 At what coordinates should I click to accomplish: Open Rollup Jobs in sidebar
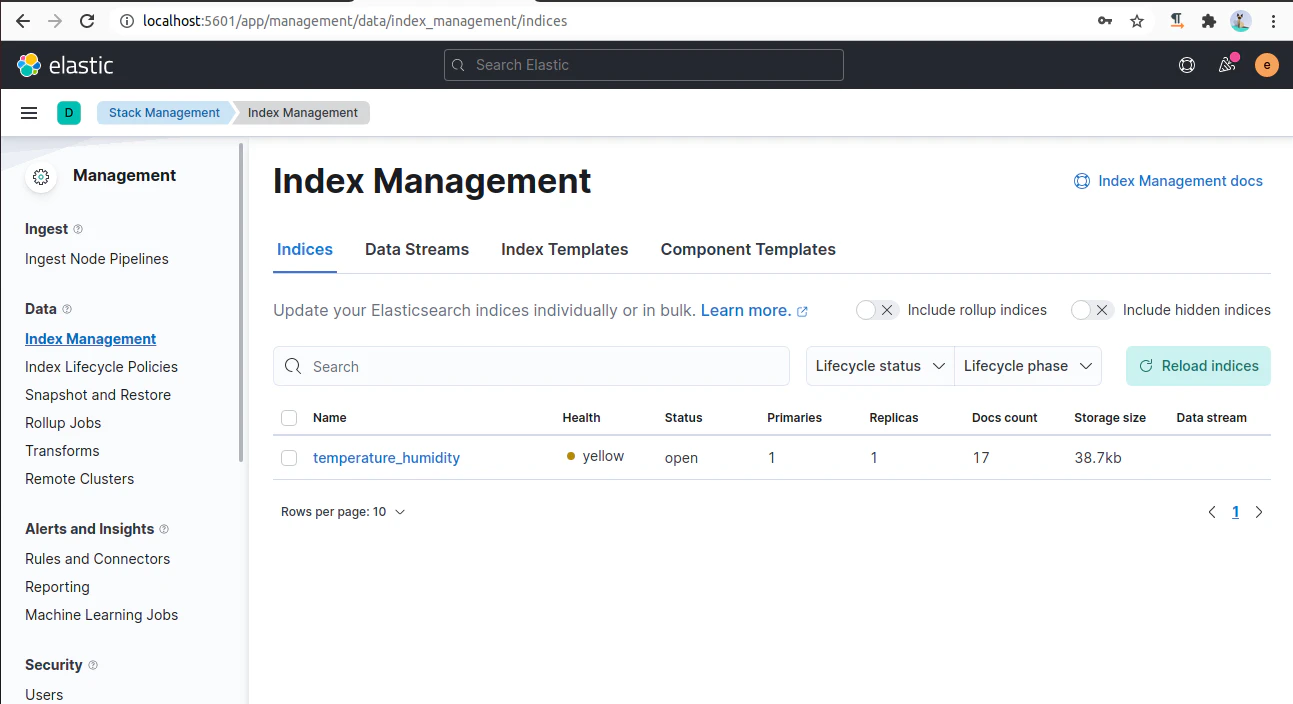point(63,423)
